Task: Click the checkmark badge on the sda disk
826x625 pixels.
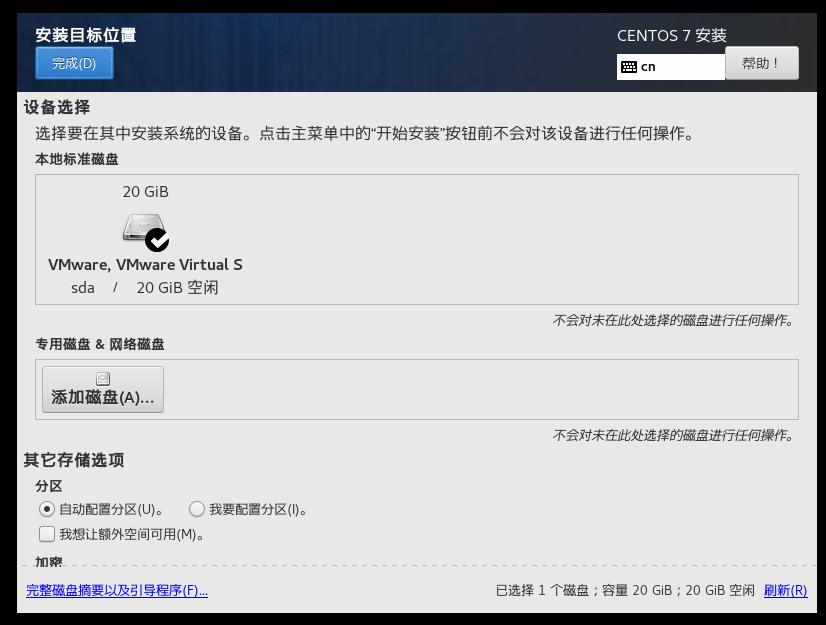Action: [157, 241]
